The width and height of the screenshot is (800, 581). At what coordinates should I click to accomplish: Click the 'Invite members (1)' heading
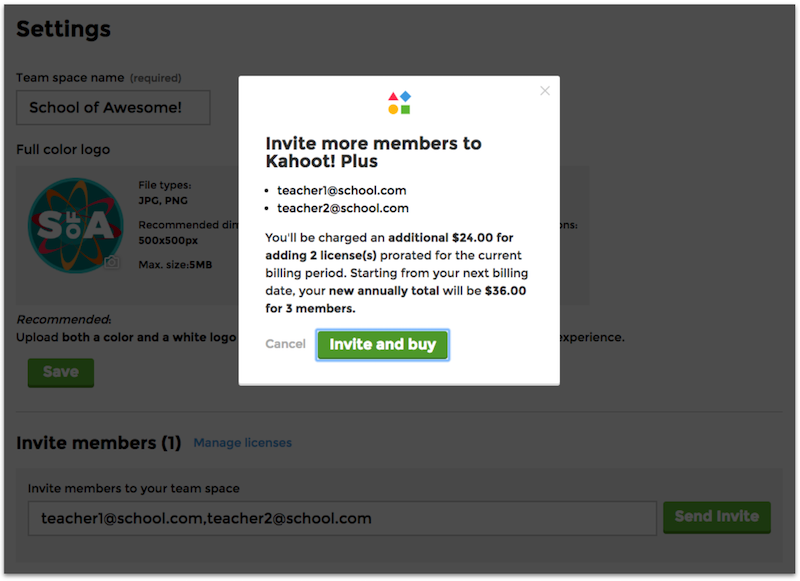pos(99,443)
